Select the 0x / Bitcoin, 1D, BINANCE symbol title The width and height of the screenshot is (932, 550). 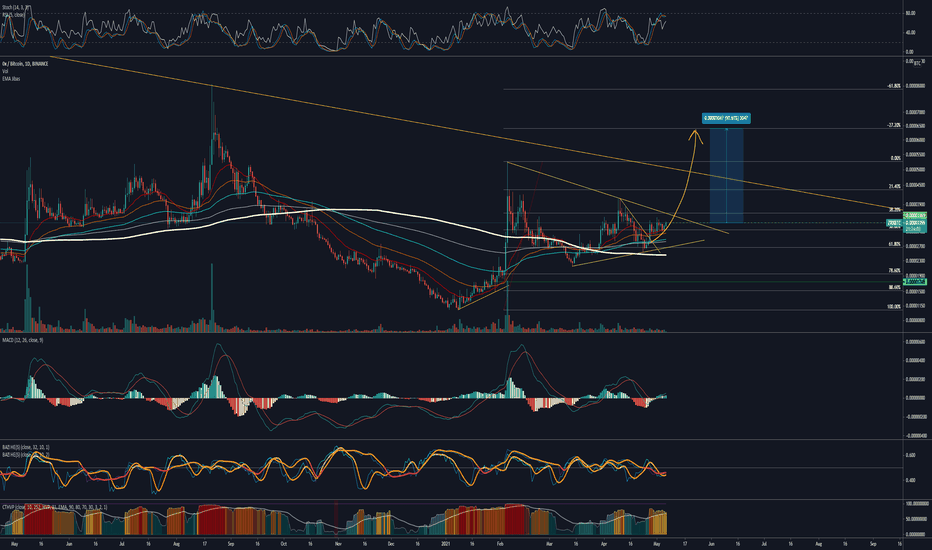click(25, 63)
